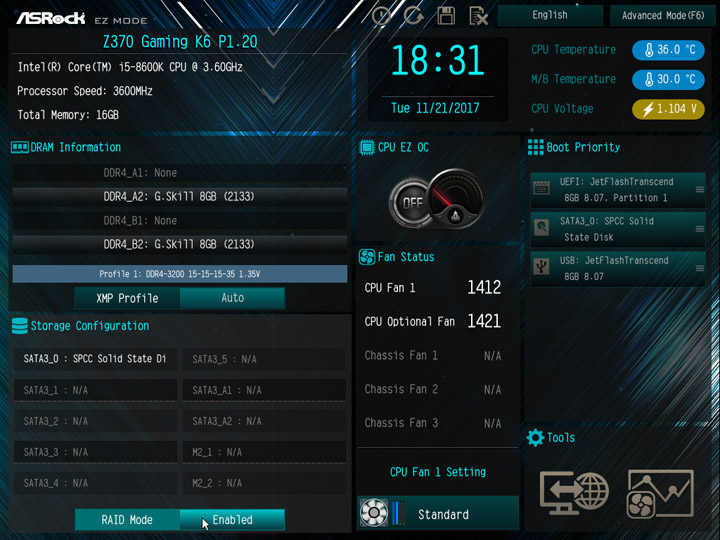Open the English language selector
This screenshot has width=720, height=540.
[550, 15]
